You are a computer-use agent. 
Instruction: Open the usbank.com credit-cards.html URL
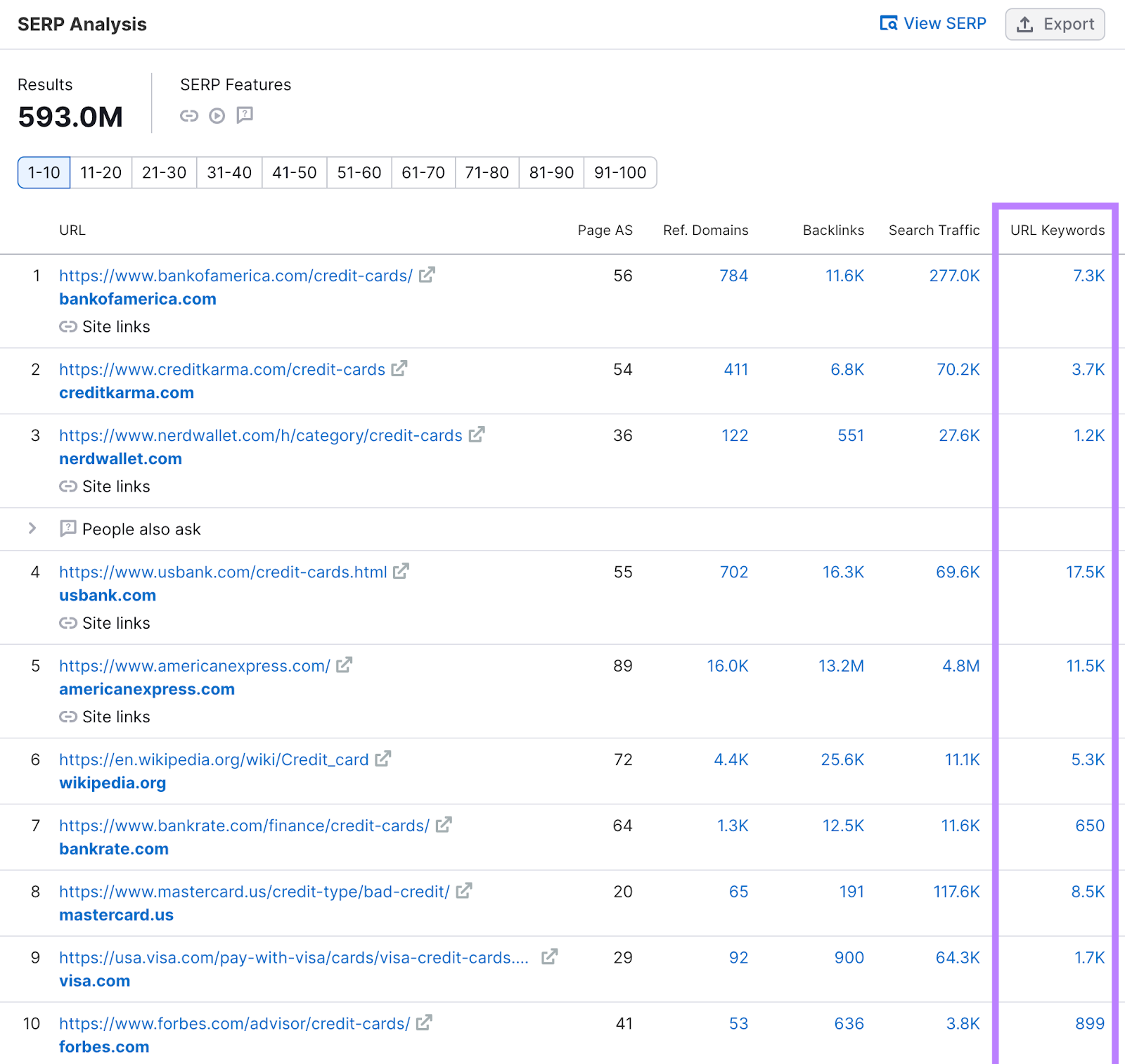pyautogui.click(x=223, y=572)
